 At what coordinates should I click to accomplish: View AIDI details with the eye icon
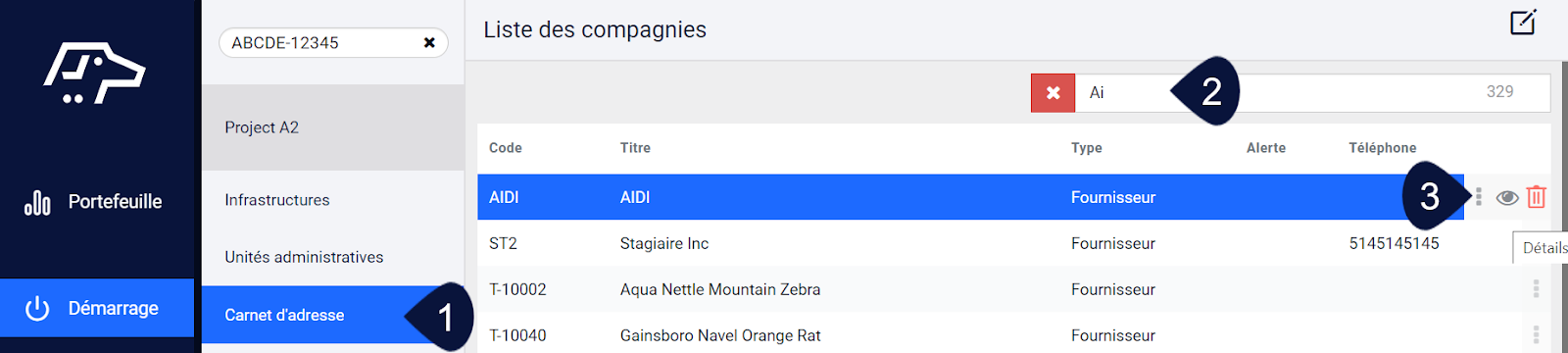(1507, 198)
